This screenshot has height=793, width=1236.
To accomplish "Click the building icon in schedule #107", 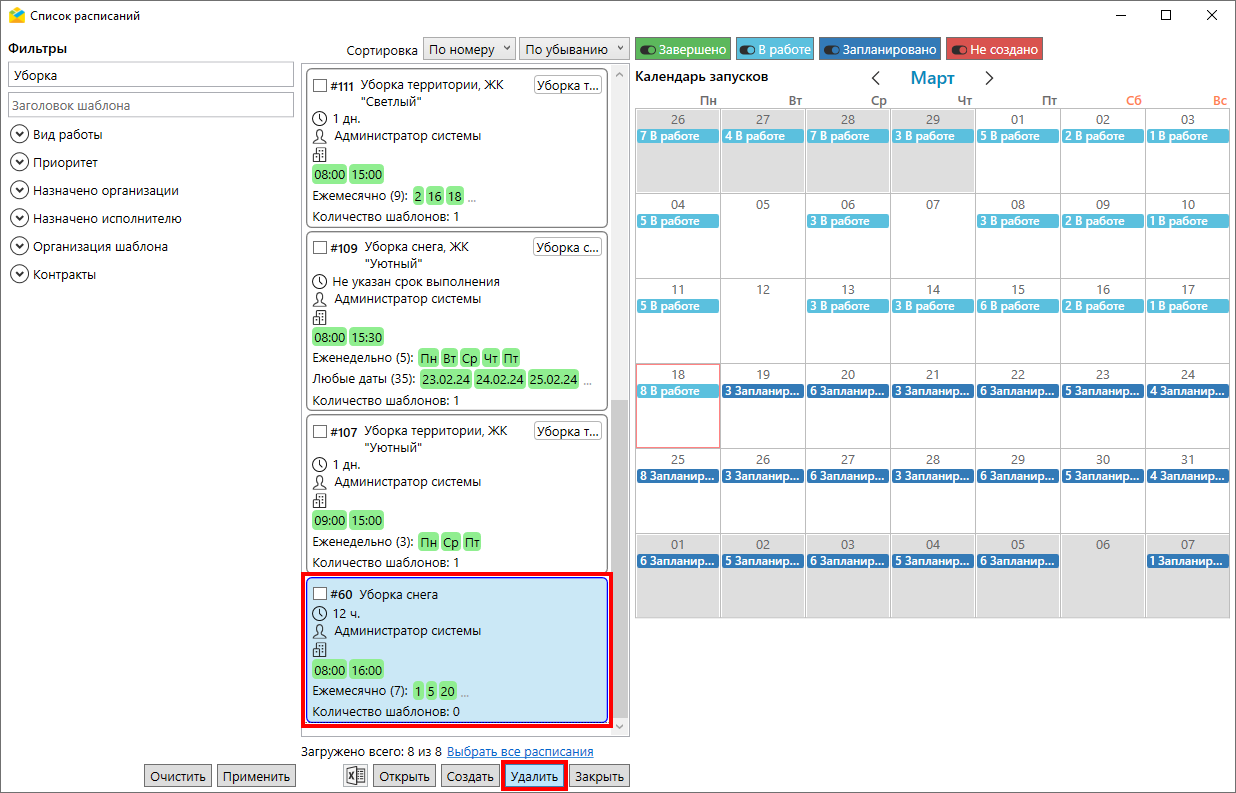I will [x=320, y=500].
